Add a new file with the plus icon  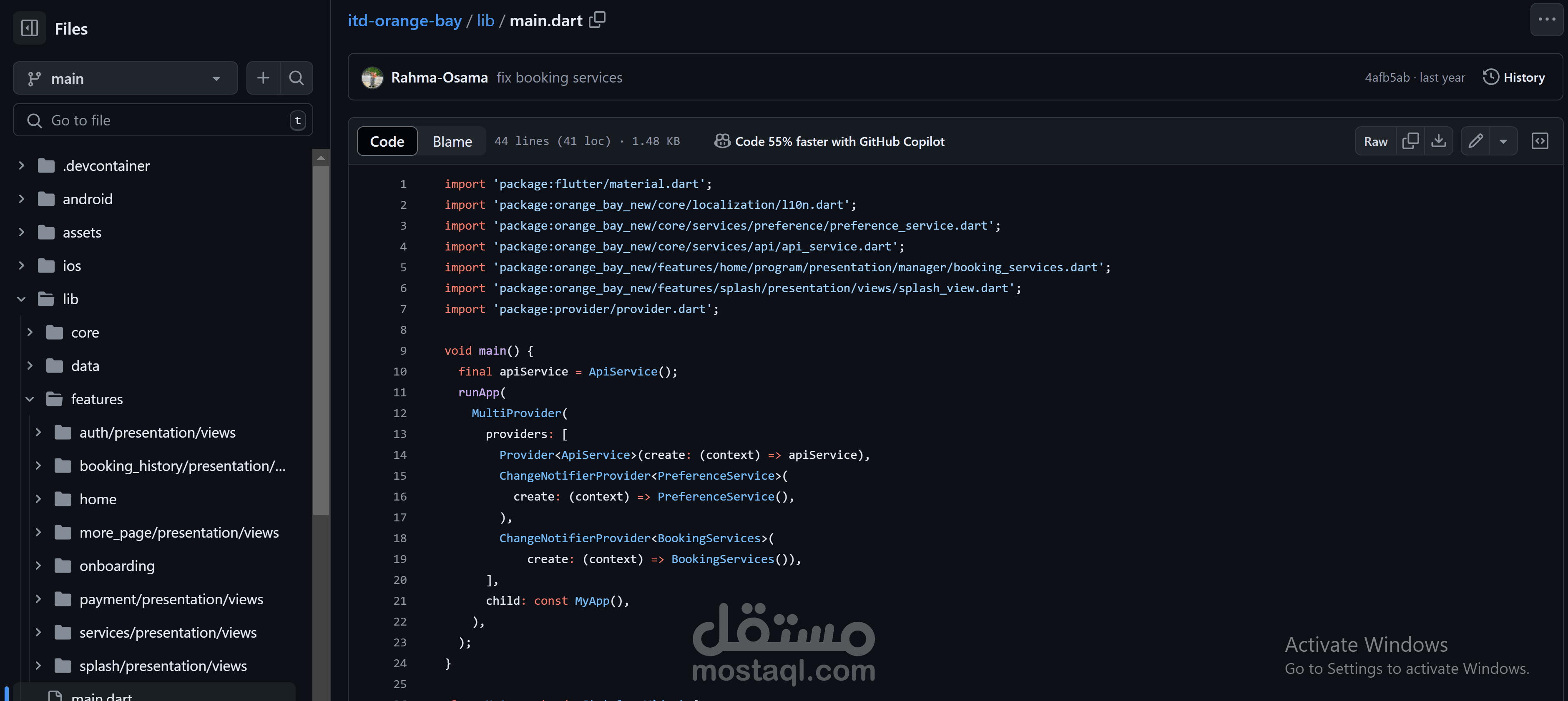click(x=263, y=78)
